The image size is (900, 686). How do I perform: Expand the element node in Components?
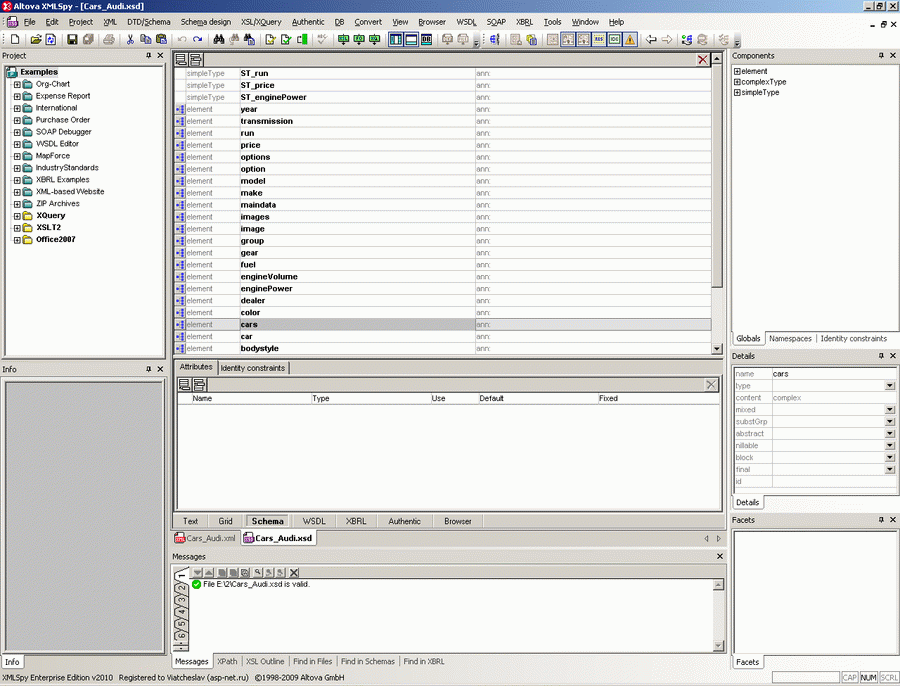pos(737,71)
